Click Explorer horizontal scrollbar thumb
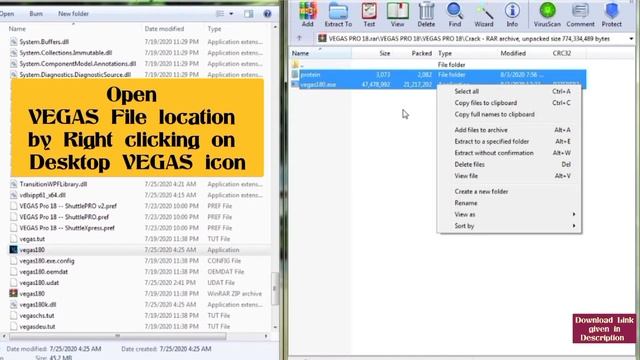 118,336
